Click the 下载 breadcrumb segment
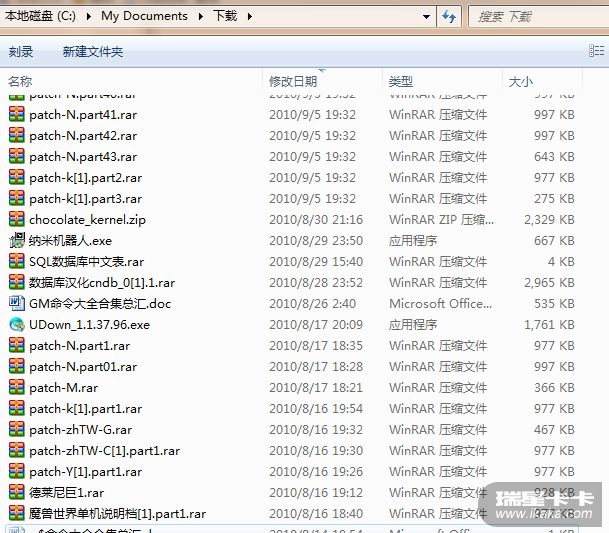 225,16
